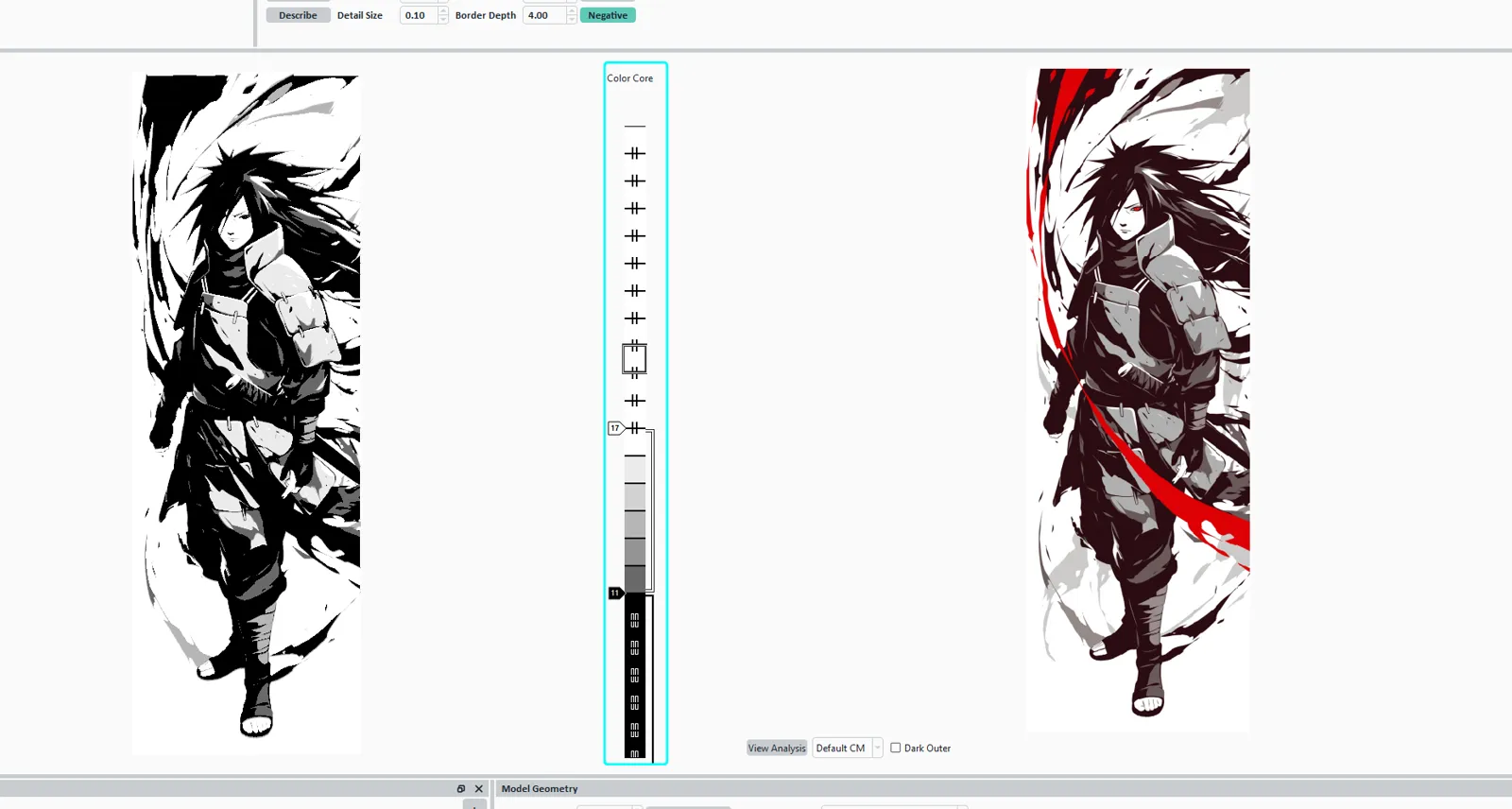Viewport: 1512px width, 809px height.
Task: Float the panel beside Model Geometry
Action: tap(461, 788)
